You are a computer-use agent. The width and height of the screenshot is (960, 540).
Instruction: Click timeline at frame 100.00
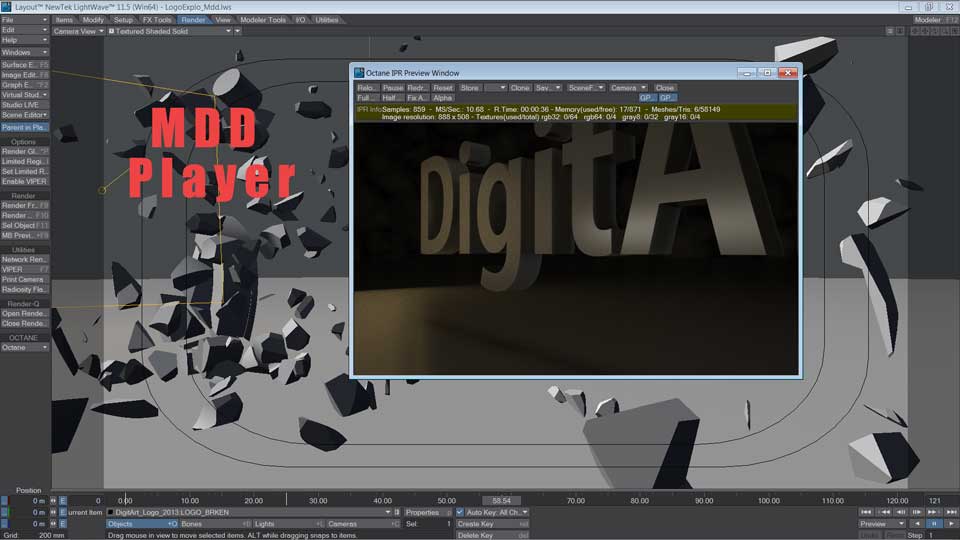pos(769,501)
